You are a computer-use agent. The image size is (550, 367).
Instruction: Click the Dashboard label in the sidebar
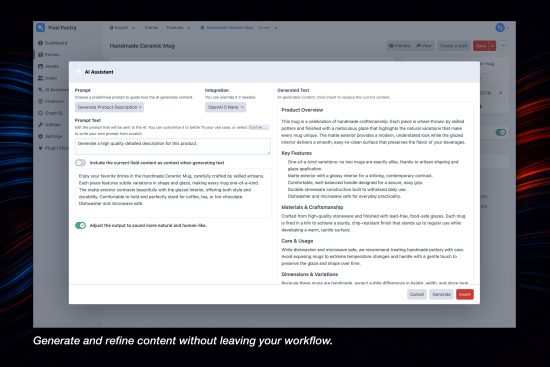56,43
